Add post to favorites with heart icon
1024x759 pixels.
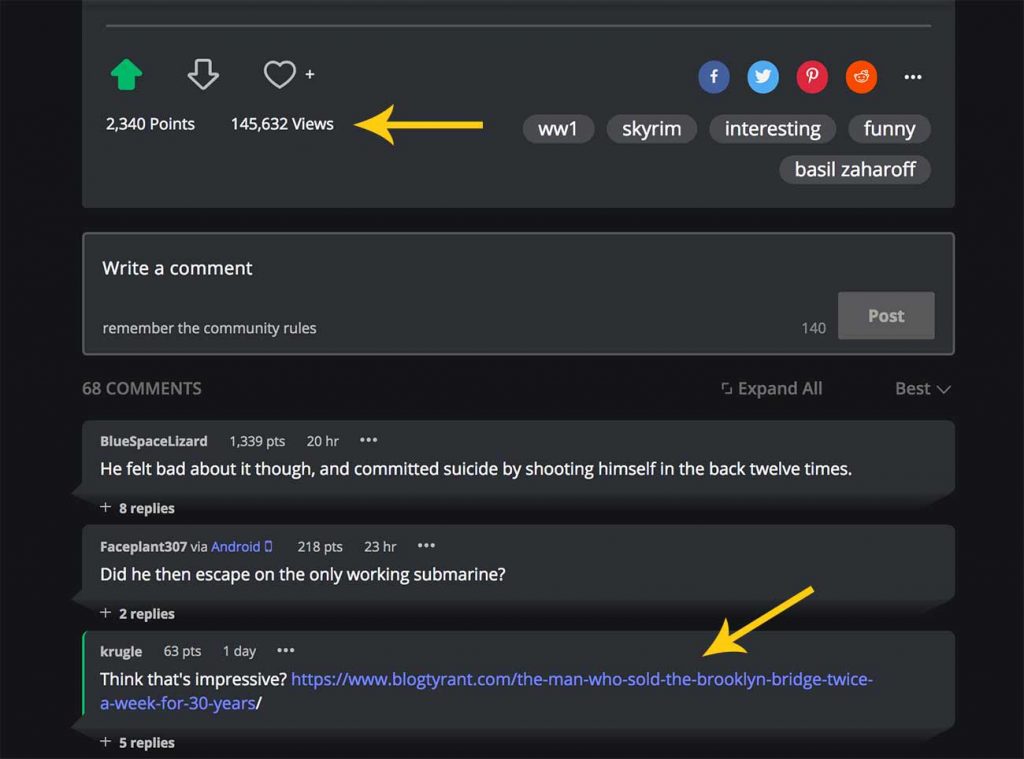281,74
